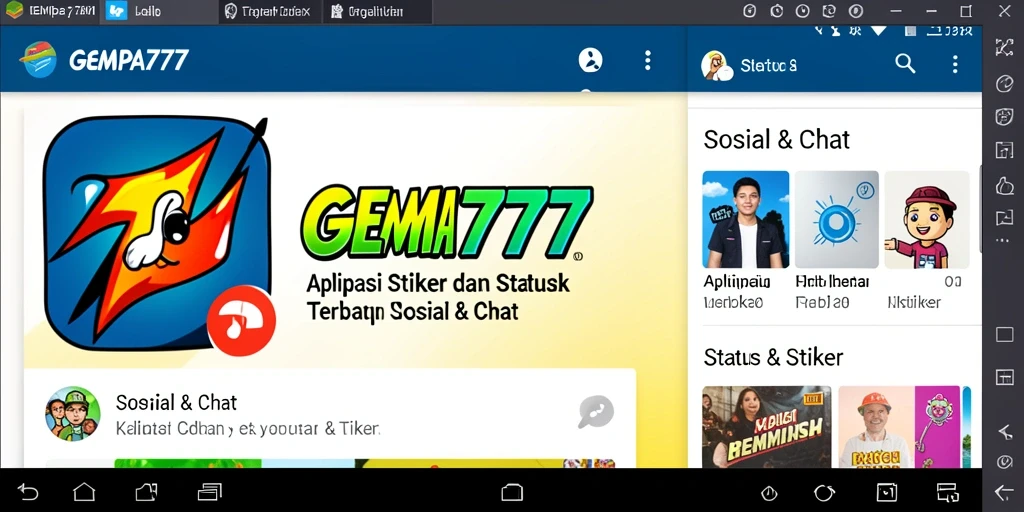Open the three-dot menu beside the profile icon
The height and width of the screenshot is (512, 1024).
(647, 60)
